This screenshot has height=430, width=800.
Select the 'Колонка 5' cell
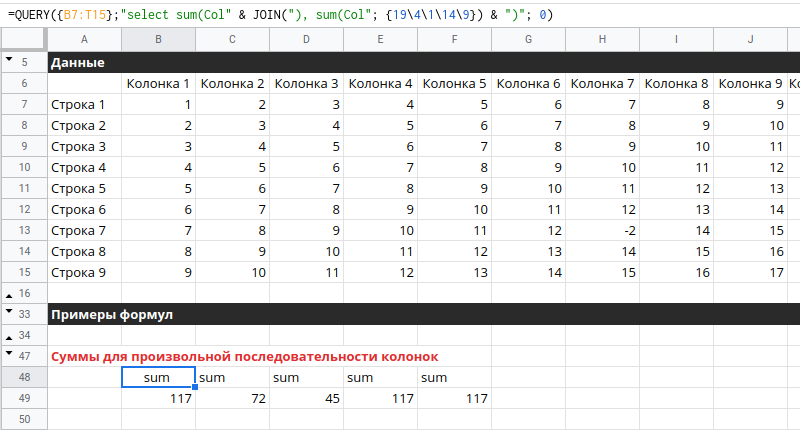click(x=454, y=84)
